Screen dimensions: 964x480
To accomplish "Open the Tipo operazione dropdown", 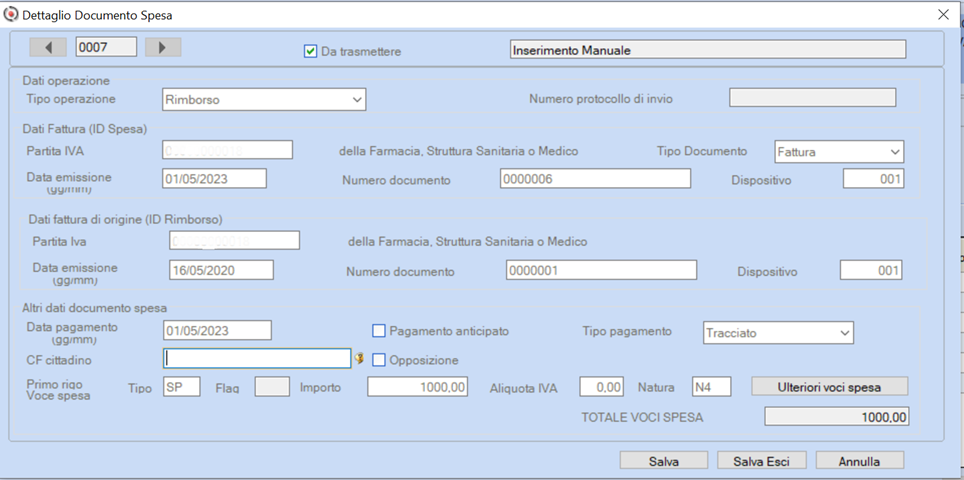I will pos(264,100).
